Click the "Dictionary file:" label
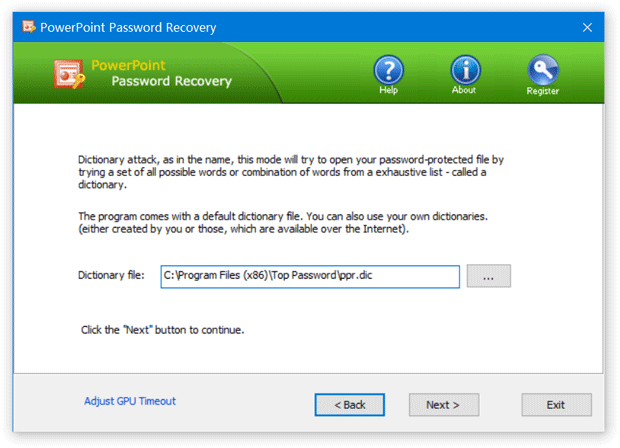 pyautogui.click(x=112, y=275)
